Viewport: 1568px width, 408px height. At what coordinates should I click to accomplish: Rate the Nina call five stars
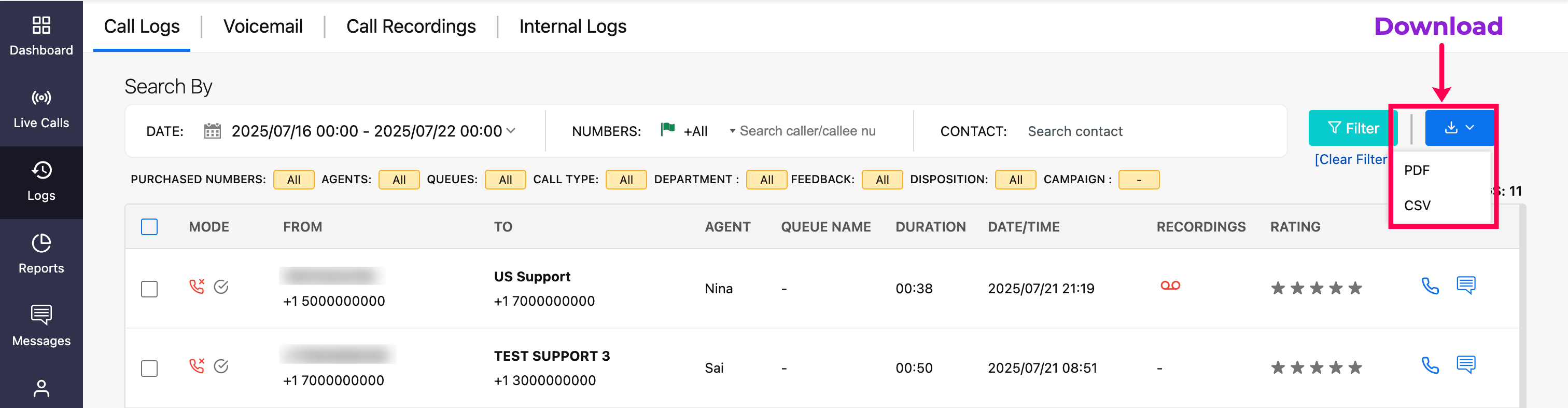(x=1355, y=289)
